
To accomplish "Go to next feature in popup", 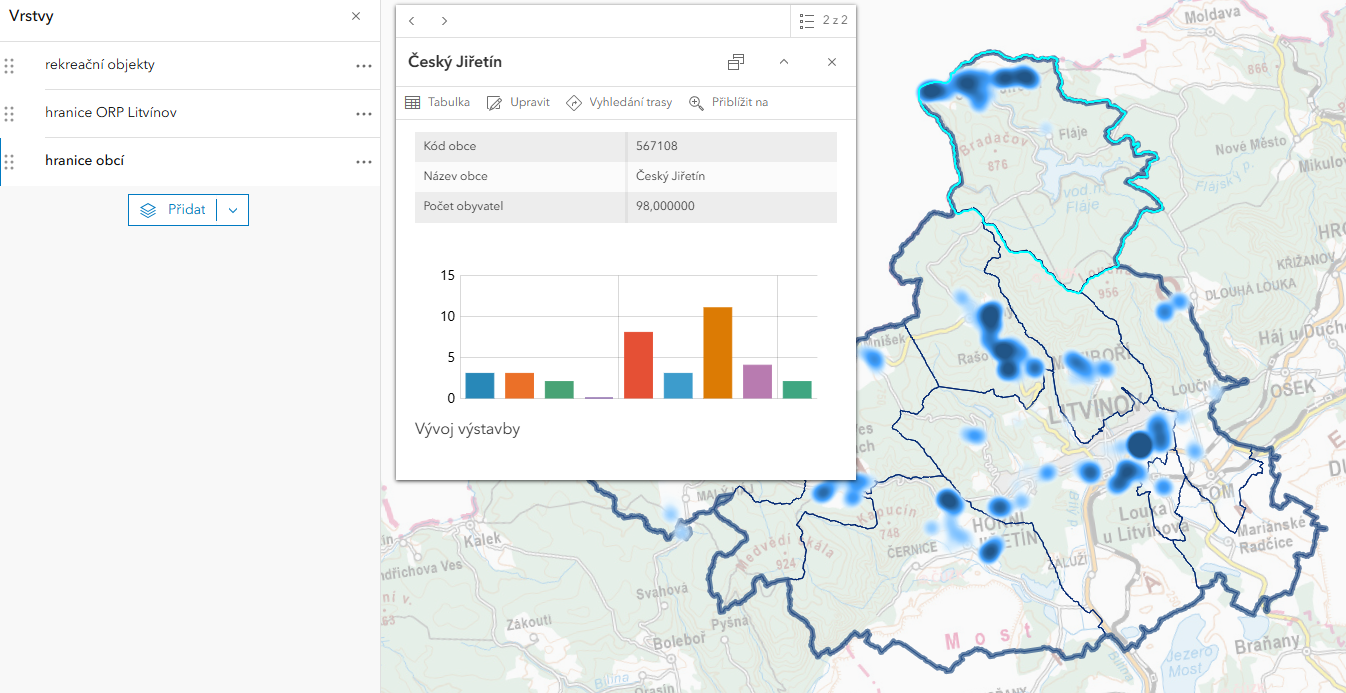I will (x=444, y=21).
